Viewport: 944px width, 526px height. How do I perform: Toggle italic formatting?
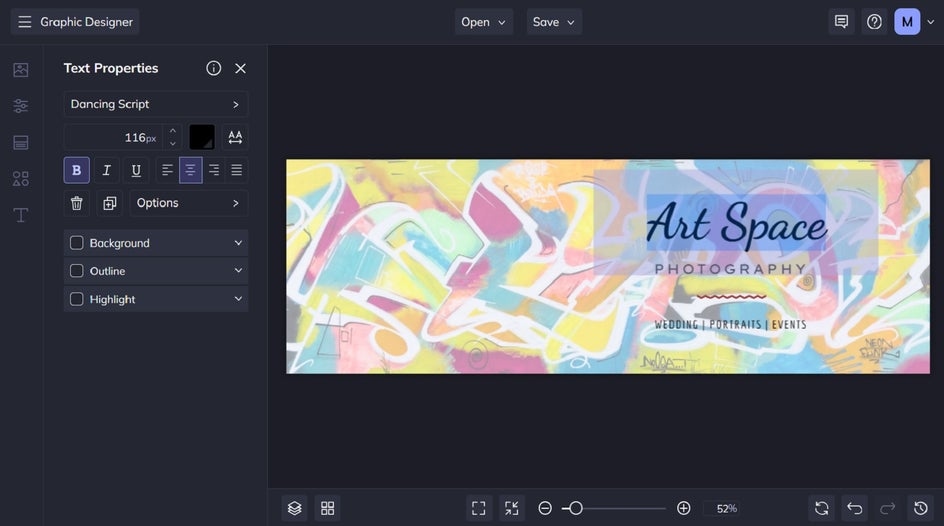(x=106, y=170)
